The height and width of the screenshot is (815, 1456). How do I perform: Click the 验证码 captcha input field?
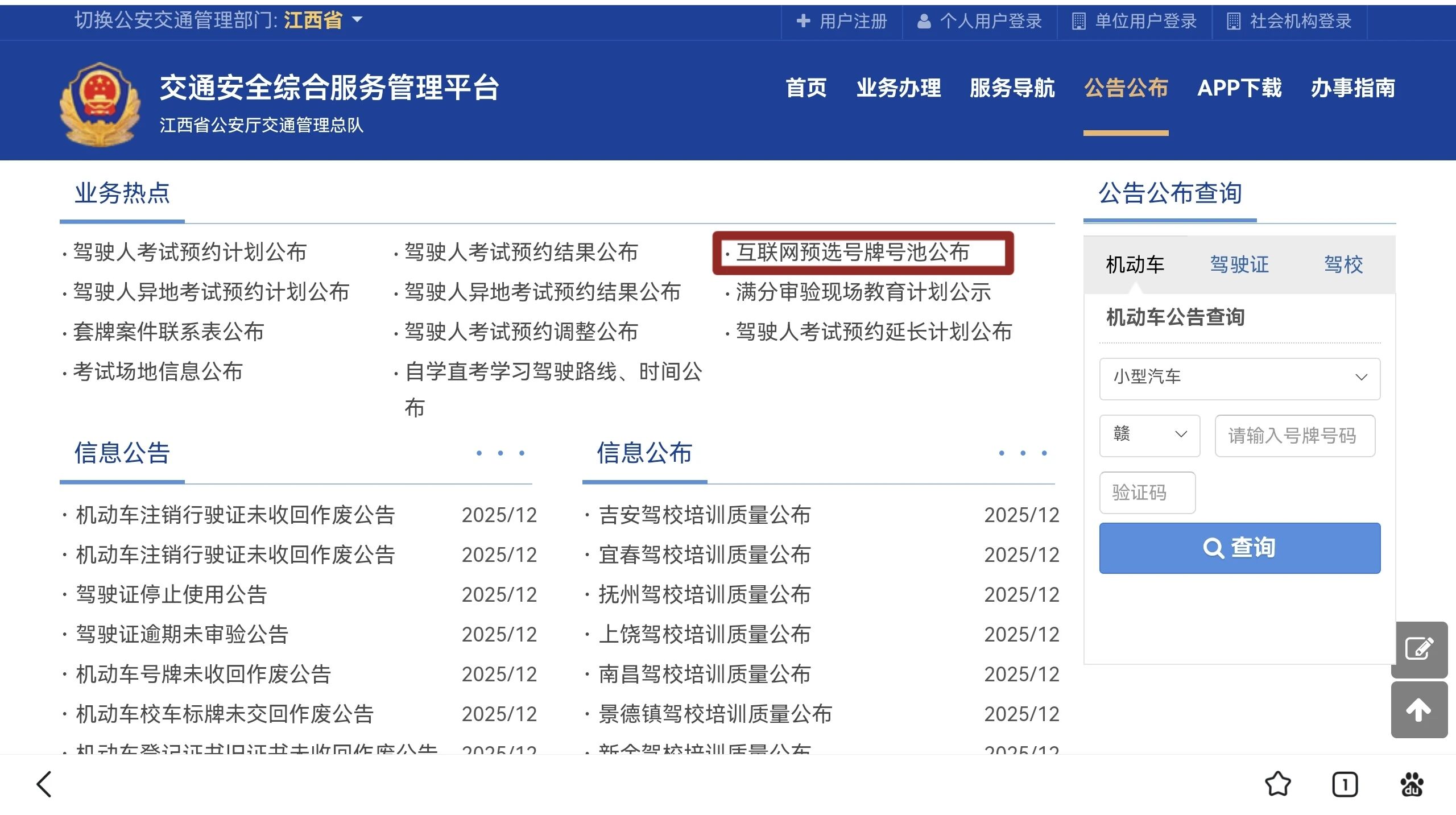tap(1147, 493)
